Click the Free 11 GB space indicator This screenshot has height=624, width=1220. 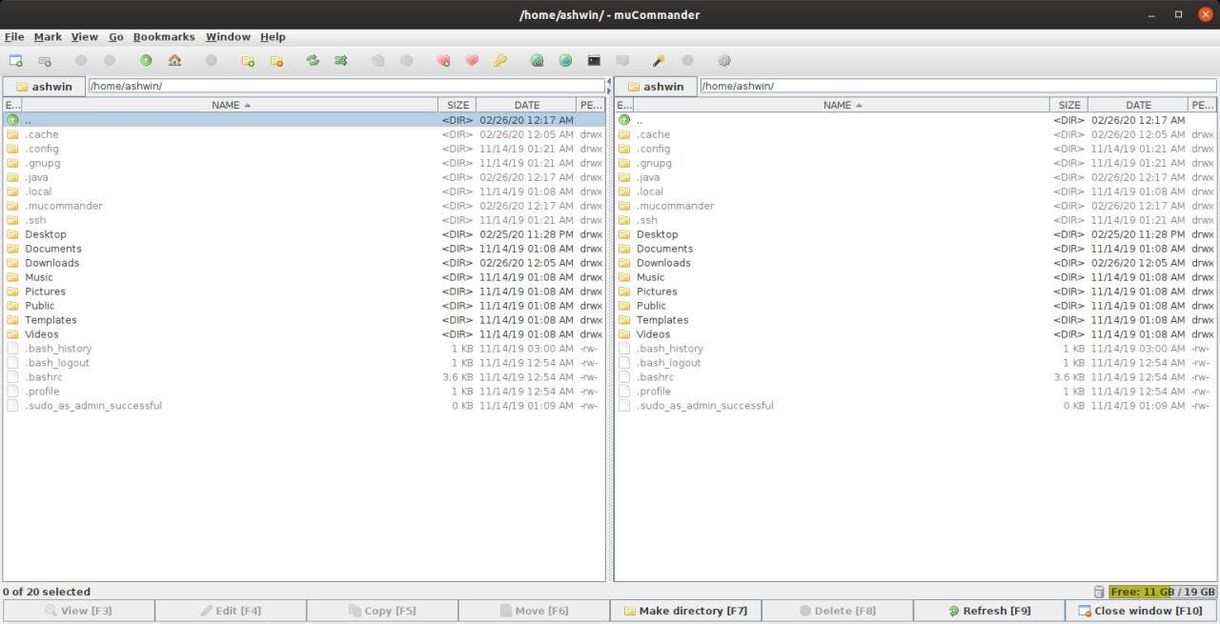click(1162, 592)
